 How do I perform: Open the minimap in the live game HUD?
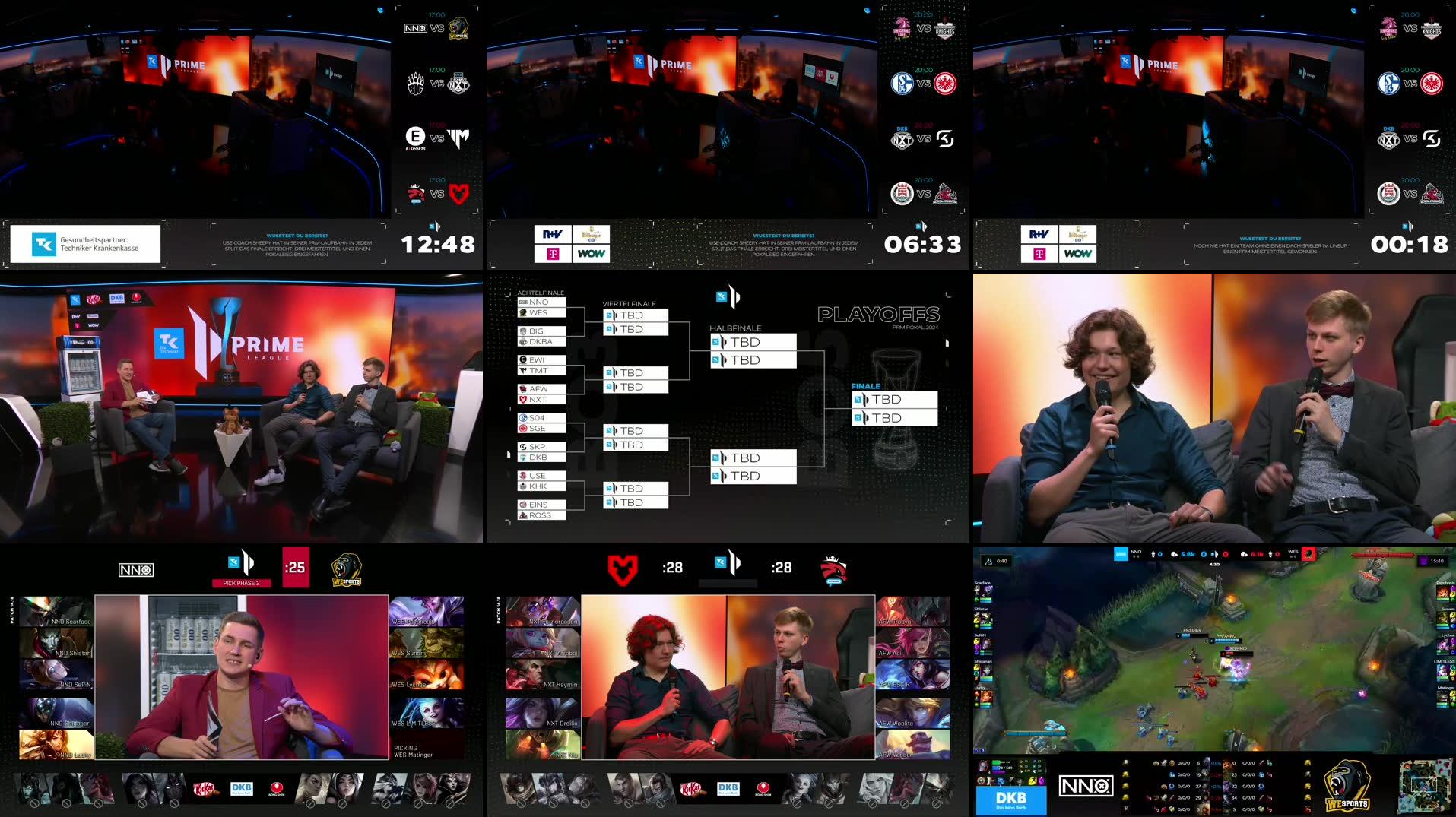1426,787
